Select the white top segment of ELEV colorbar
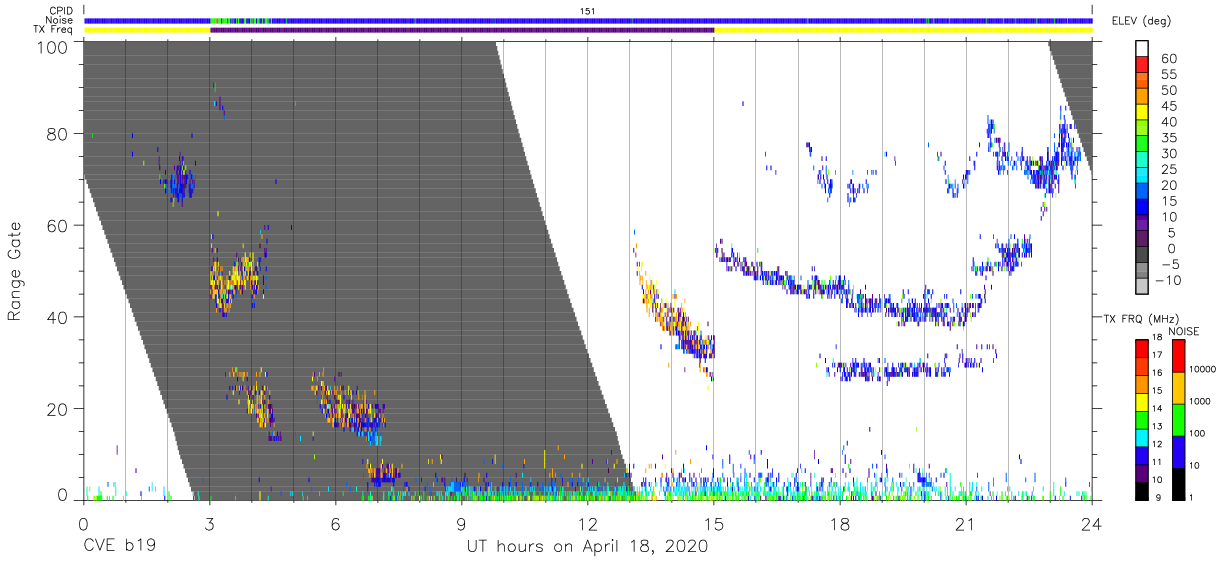 pyautogui.click(x=1144, y=49)
